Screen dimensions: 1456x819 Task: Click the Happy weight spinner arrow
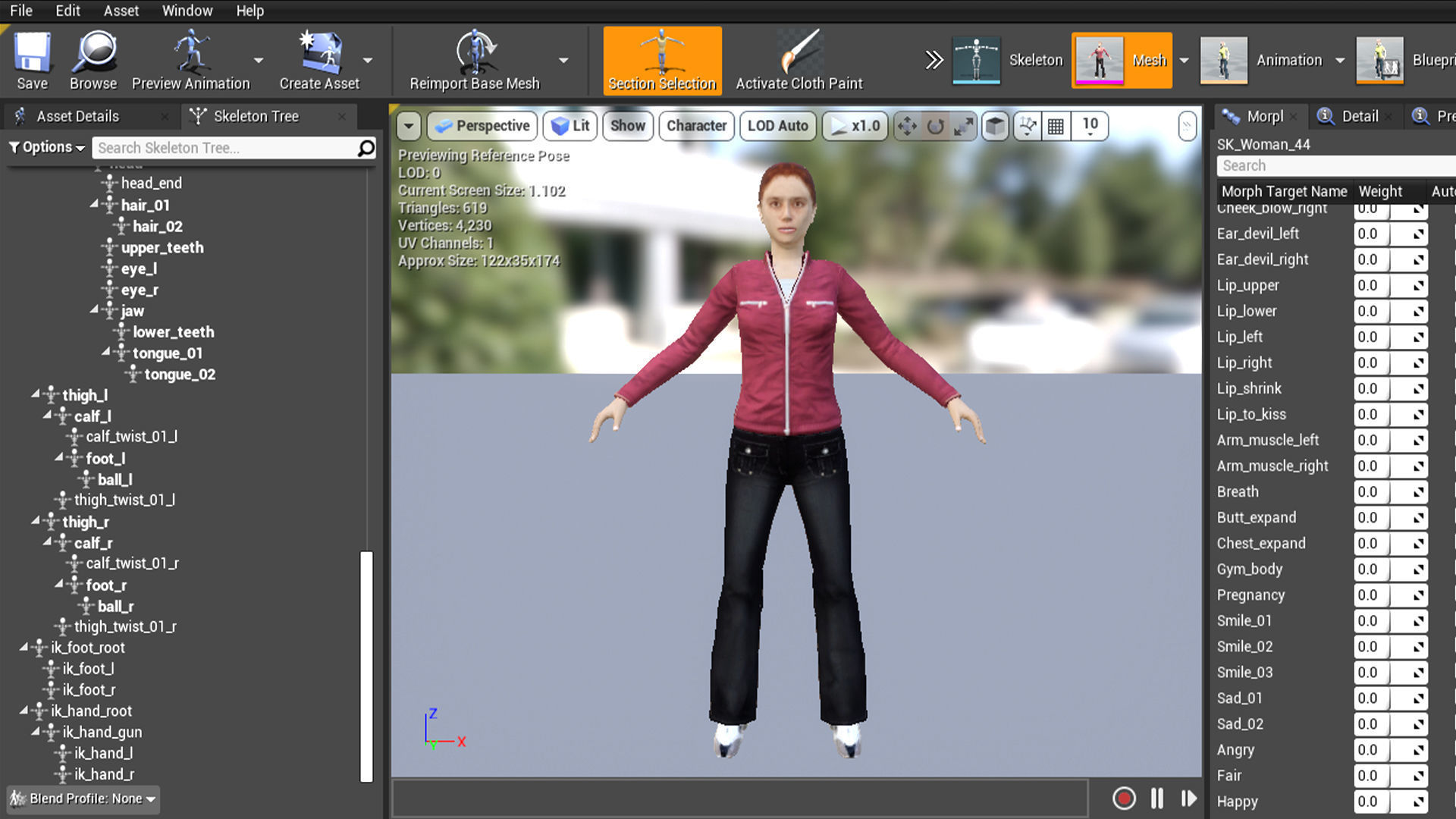pos(1417,802)
